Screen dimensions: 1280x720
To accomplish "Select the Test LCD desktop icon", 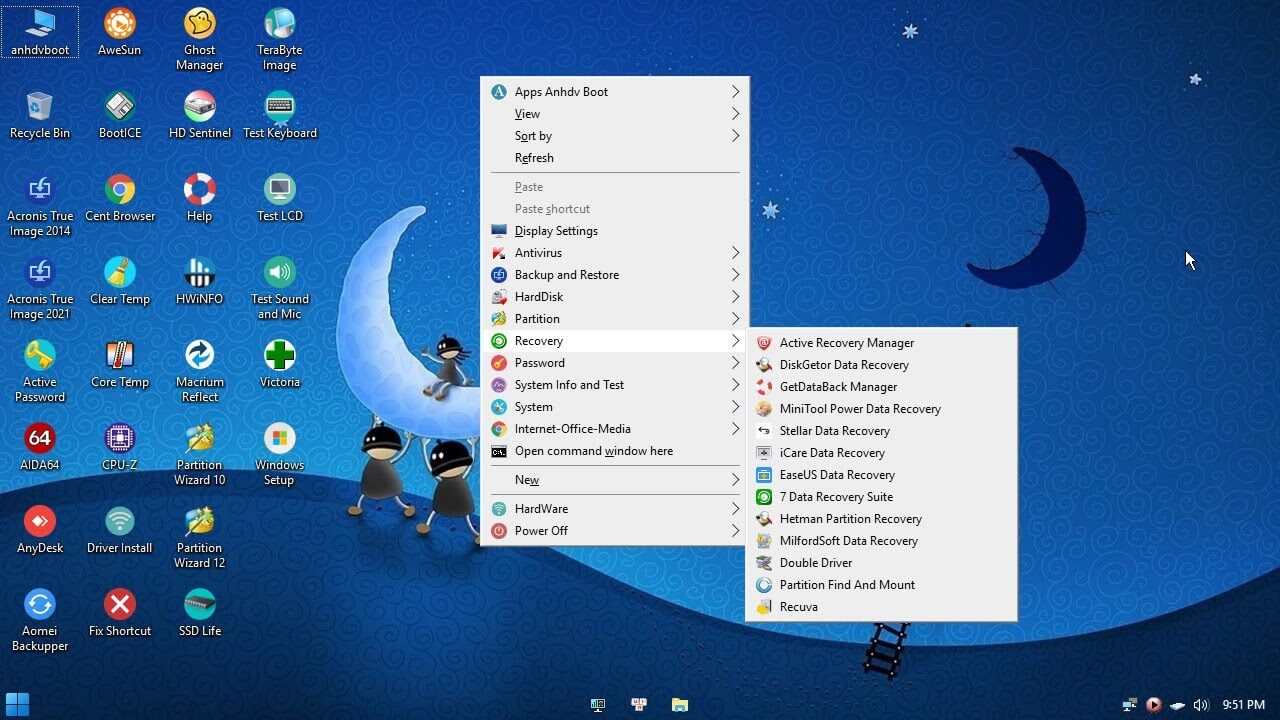I will (279, 198).
